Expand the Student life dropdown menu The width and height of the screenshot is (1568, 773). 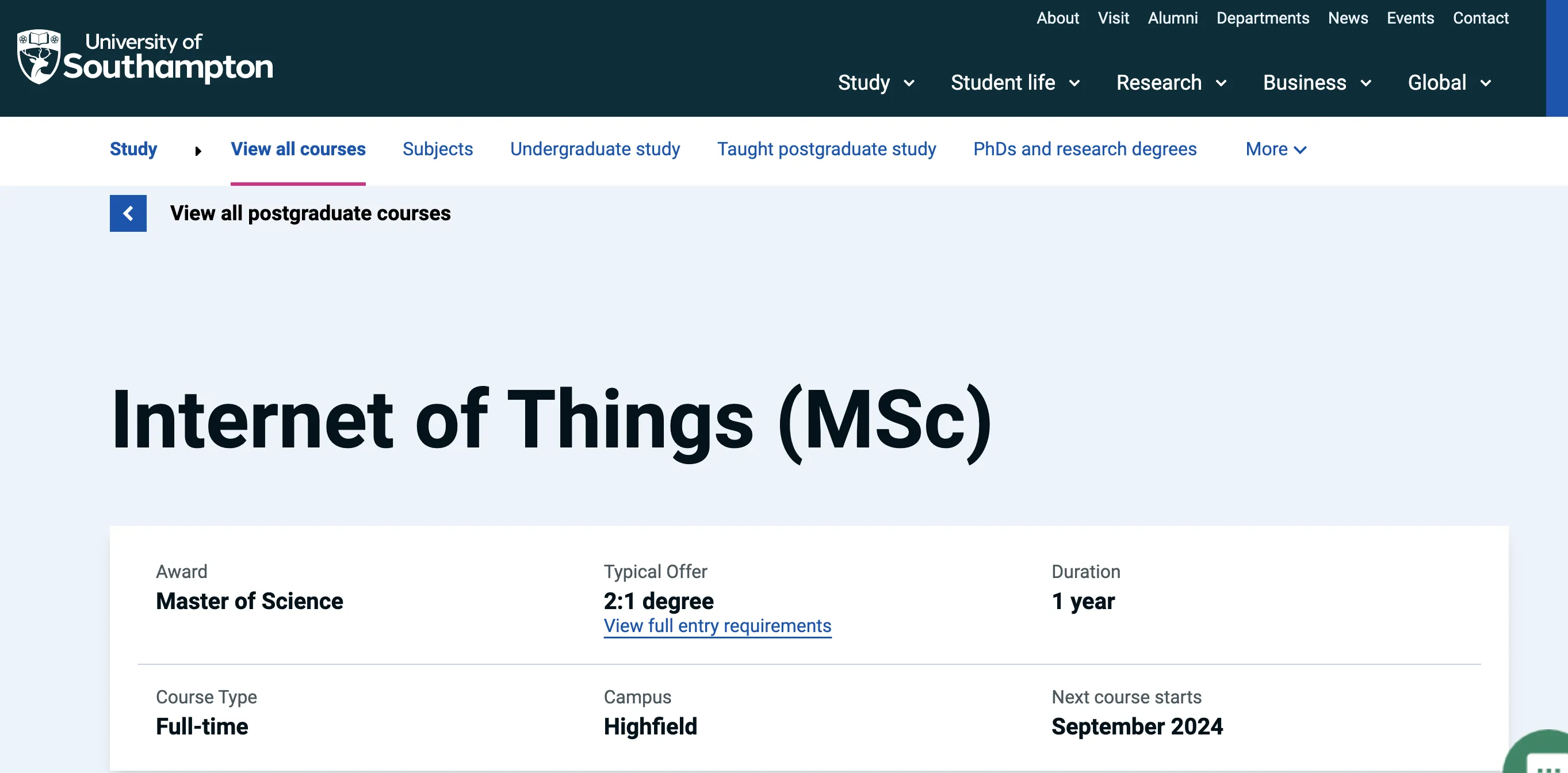click(x=1015, y=82)
